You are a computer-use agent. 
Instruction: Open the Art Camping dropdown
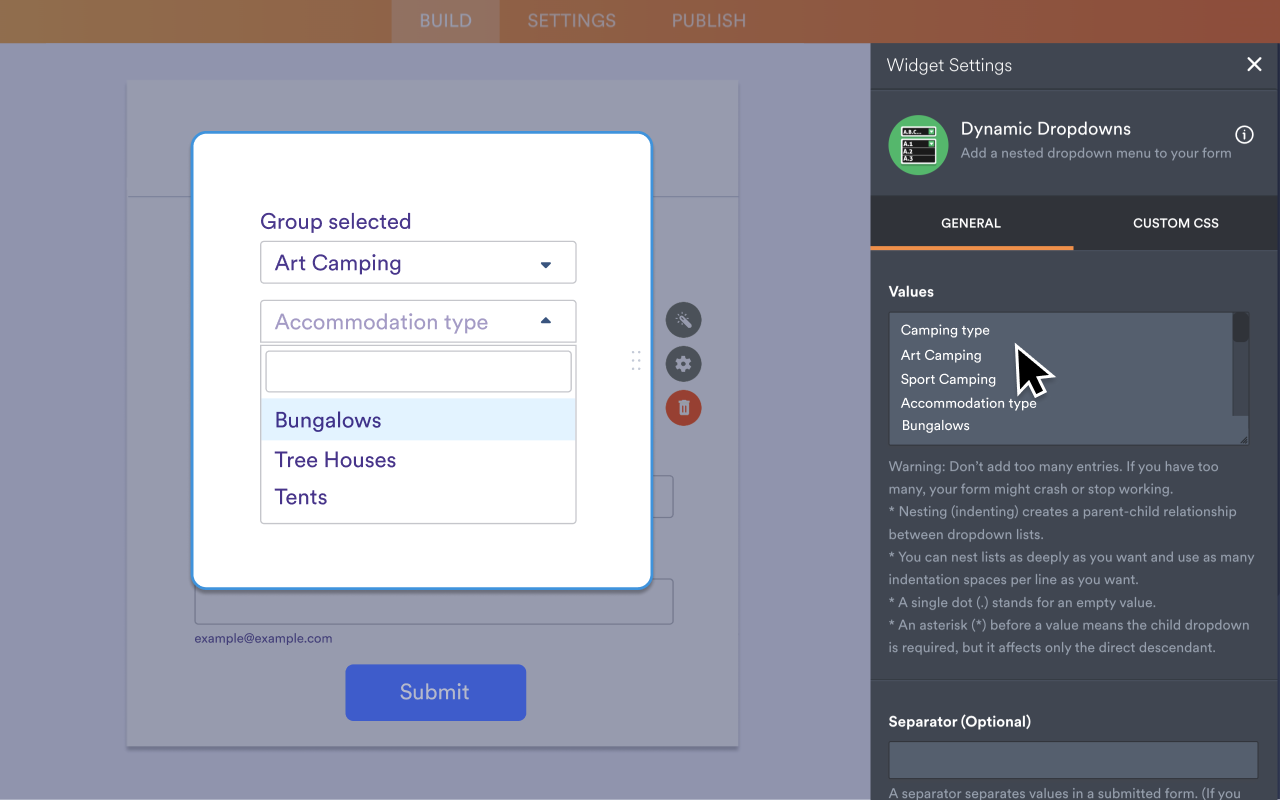click(418, 263)
